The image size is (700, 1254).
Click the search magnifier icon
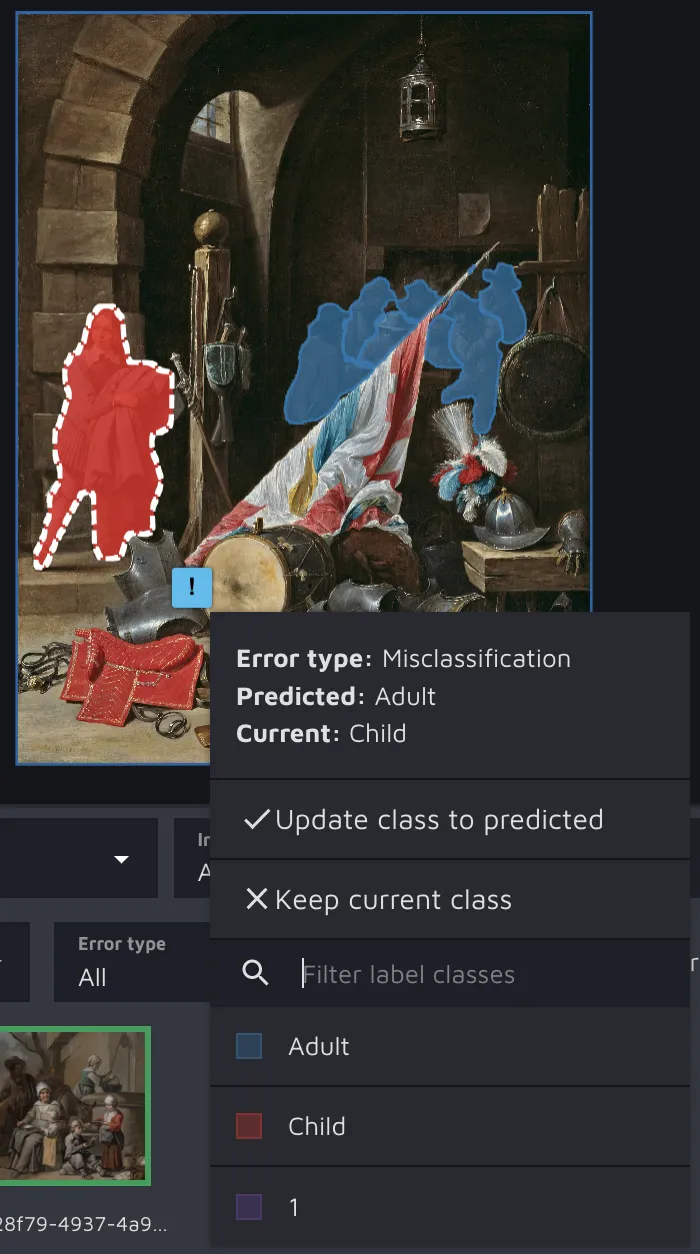pos(256,973)
